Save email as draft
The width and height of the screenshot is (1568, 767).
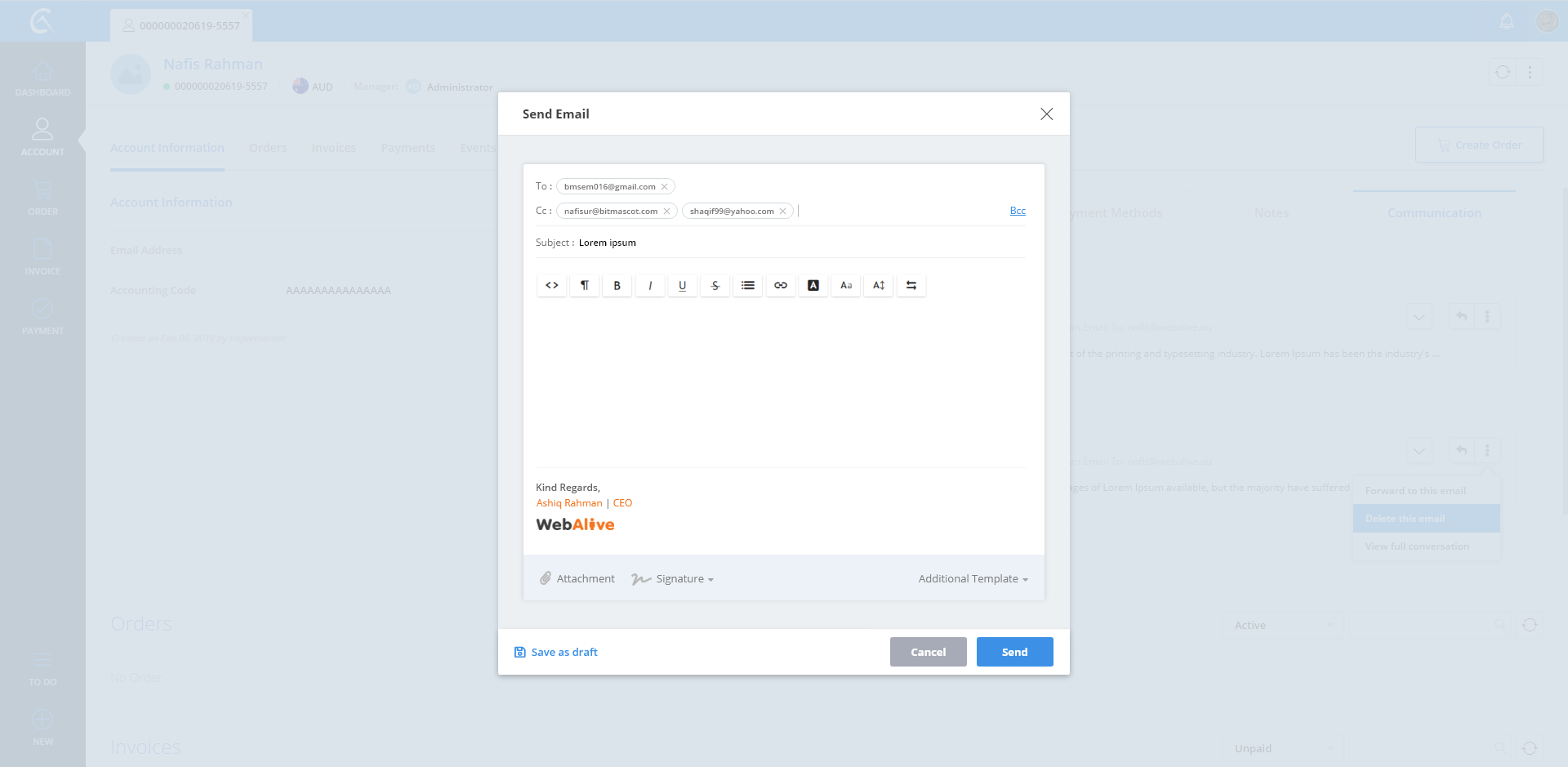pyautogui.click(x=556, y=652)
